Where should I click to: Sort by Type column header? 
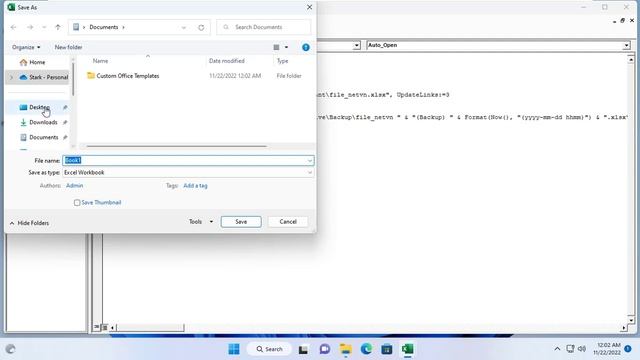pos(282,61)
